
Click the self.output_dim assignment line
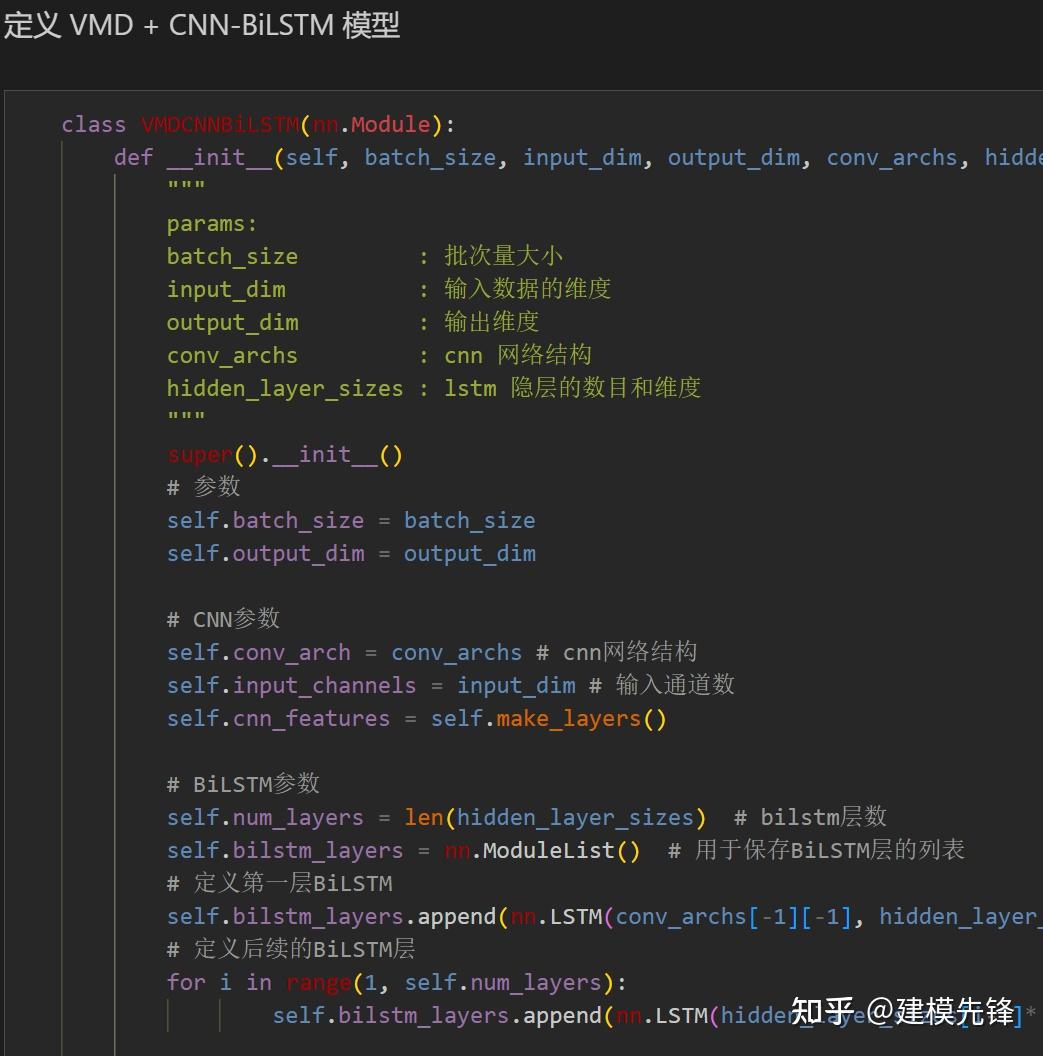pos(350,553)
